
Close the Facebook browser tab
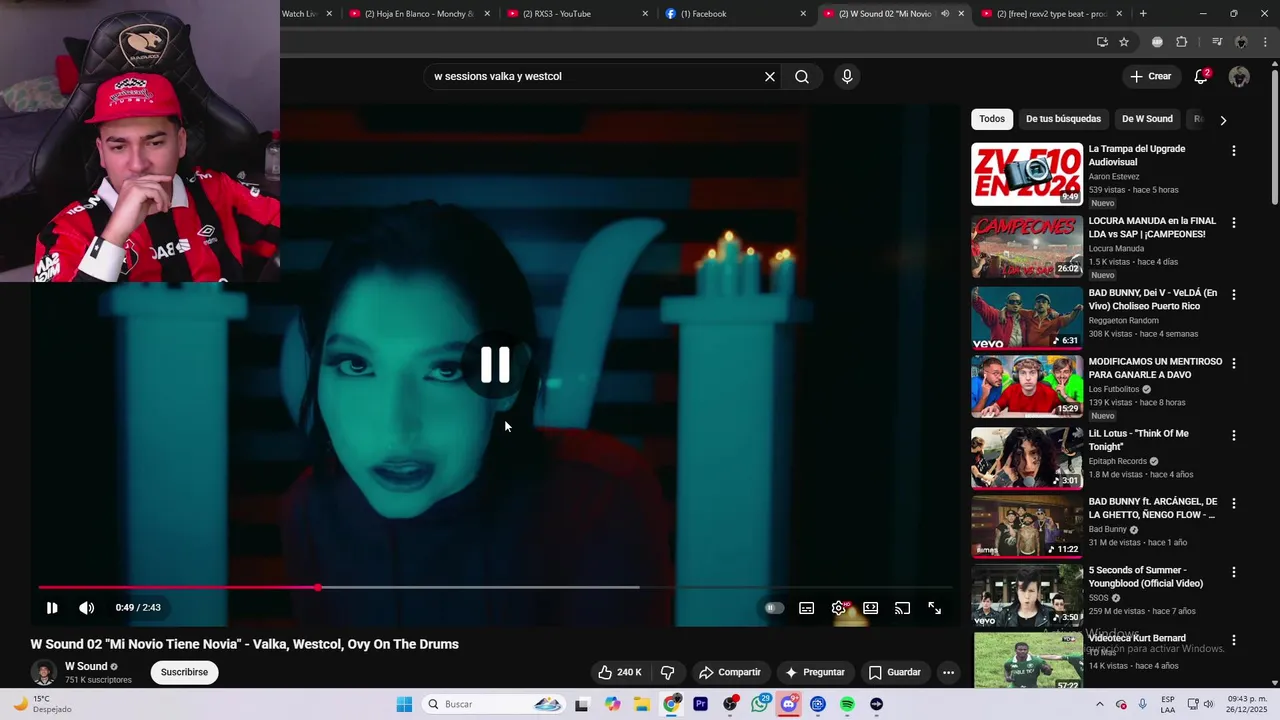[x=803, y=14]
